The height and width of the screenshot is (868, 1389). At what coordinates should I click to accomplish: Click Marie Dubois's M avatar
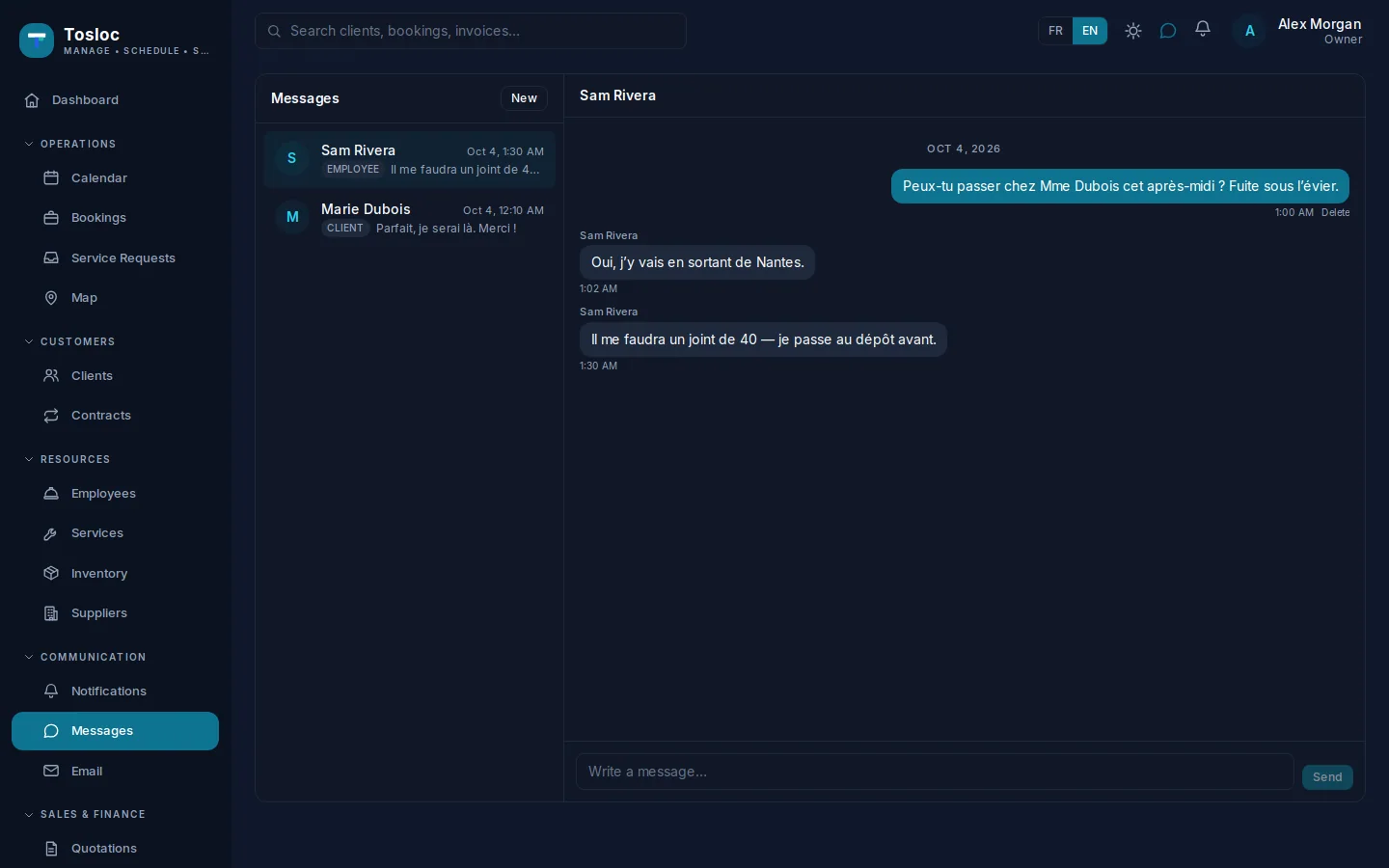(291, 217)
